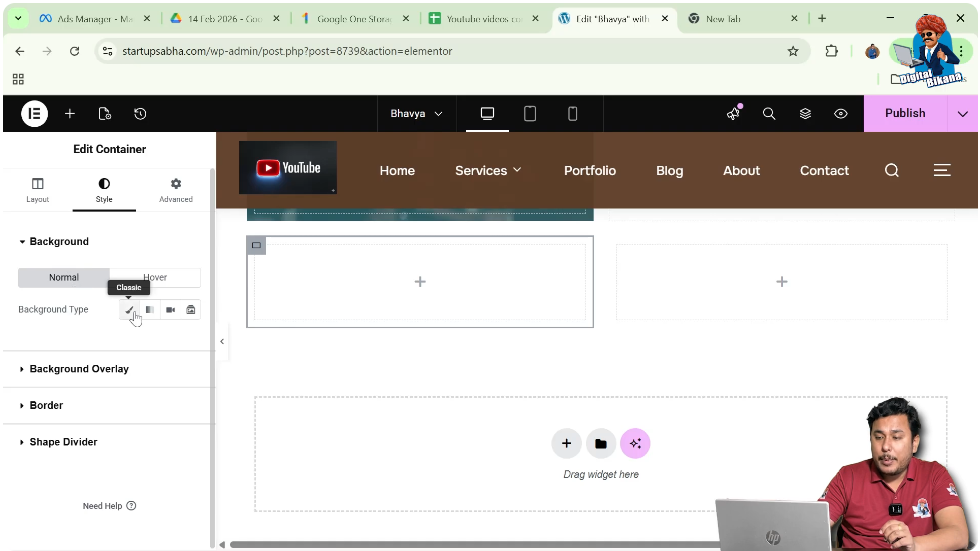This screenshot has height=551, width=980.
Task: View site information icon in address bar
Action: 108,51
